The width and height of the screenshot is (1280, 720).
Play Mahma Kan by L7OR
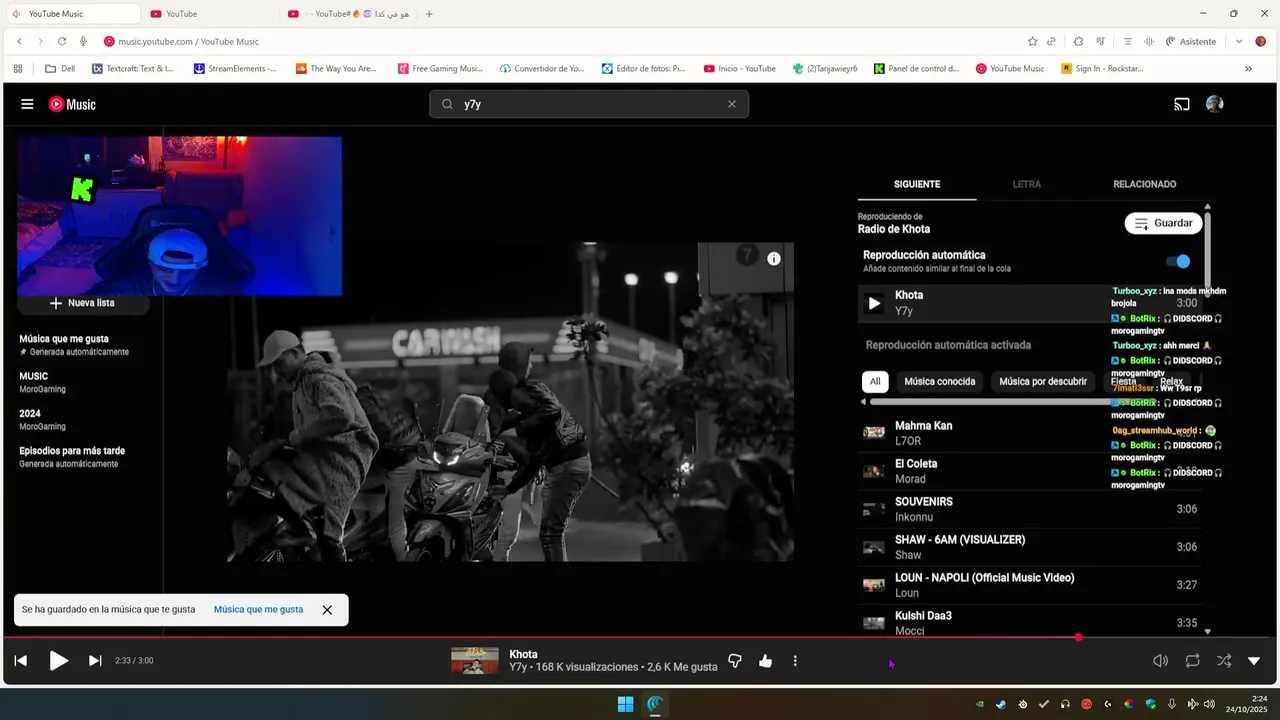[1030, 433]
